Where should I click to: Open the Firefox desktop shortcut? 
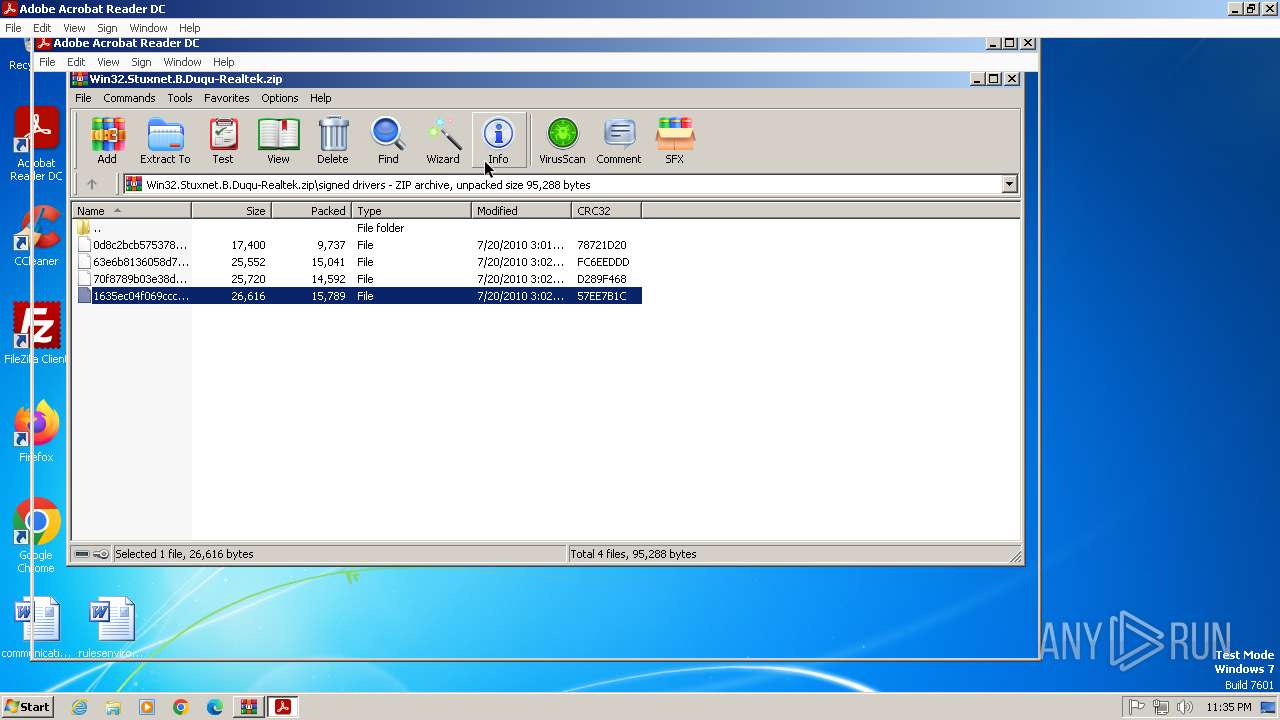tap(36, 432)
